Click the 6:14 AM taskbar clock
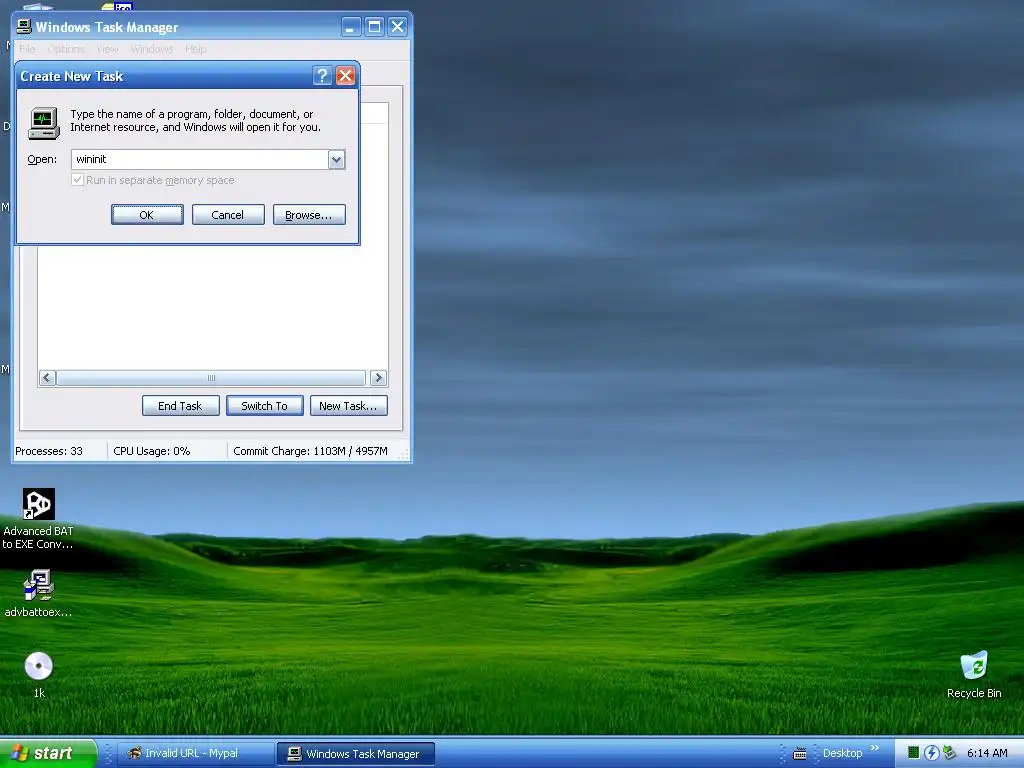Image resolution: width=1024 pixels, height=768 pixels. click(x=987, y=753)
